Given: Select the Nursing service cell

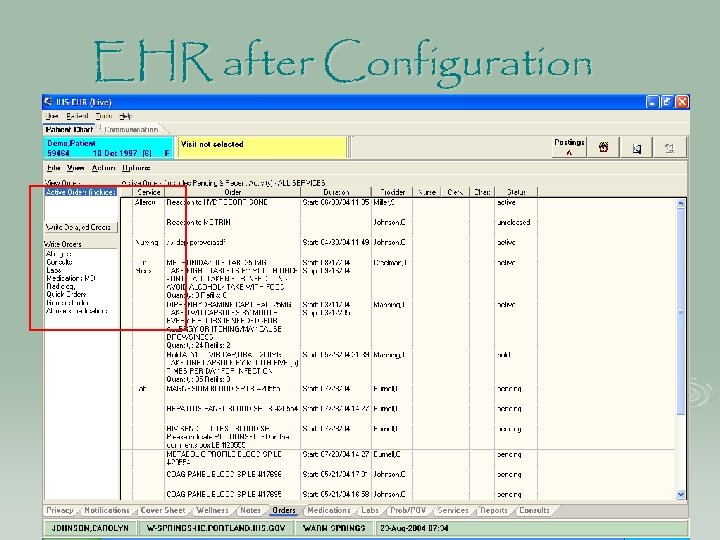Looking at the screenshot, I should (x=146, y=242).
